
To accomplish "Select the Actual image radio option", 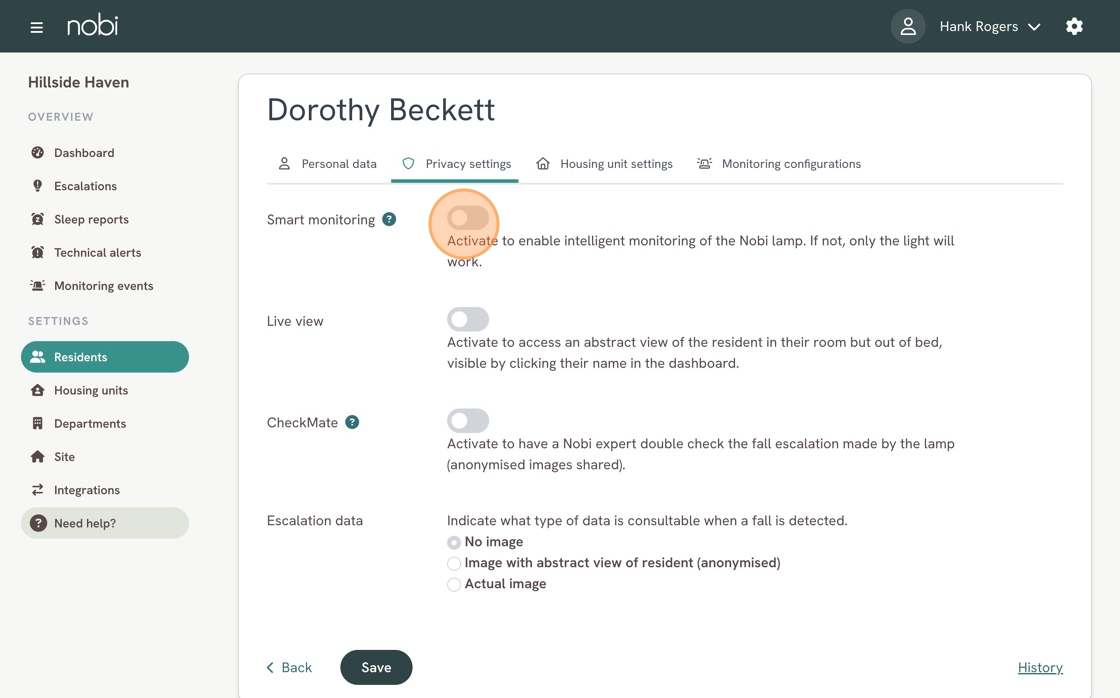I will [x=454, y=584].
